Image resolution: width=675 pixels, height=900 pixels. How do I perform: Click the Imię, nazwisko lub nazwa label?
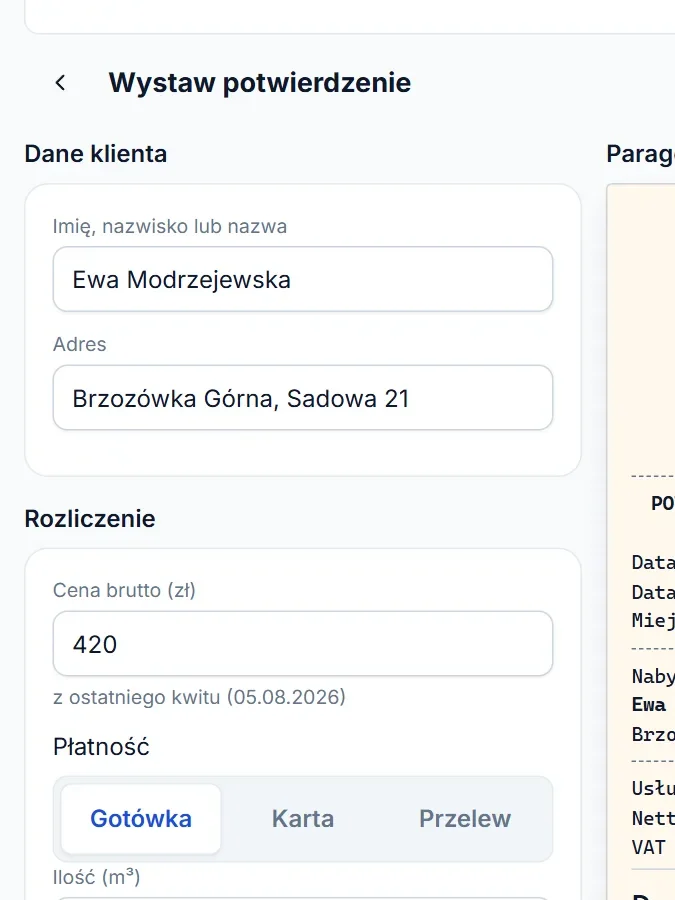click(170, 227)
